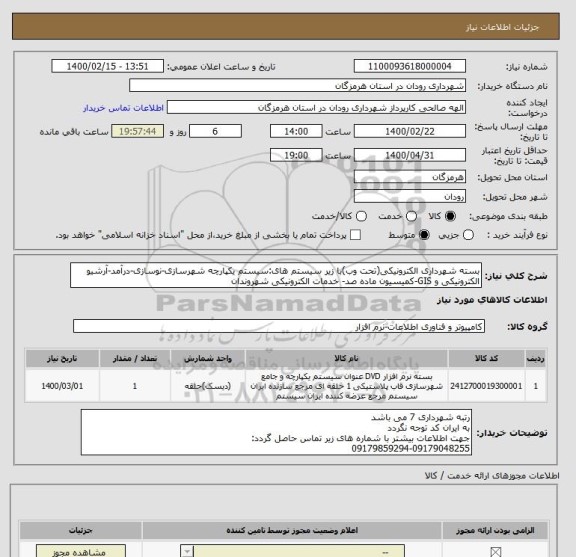Select the کالا radio button
This screenshot has width=576, height=557.
[450, 216]
